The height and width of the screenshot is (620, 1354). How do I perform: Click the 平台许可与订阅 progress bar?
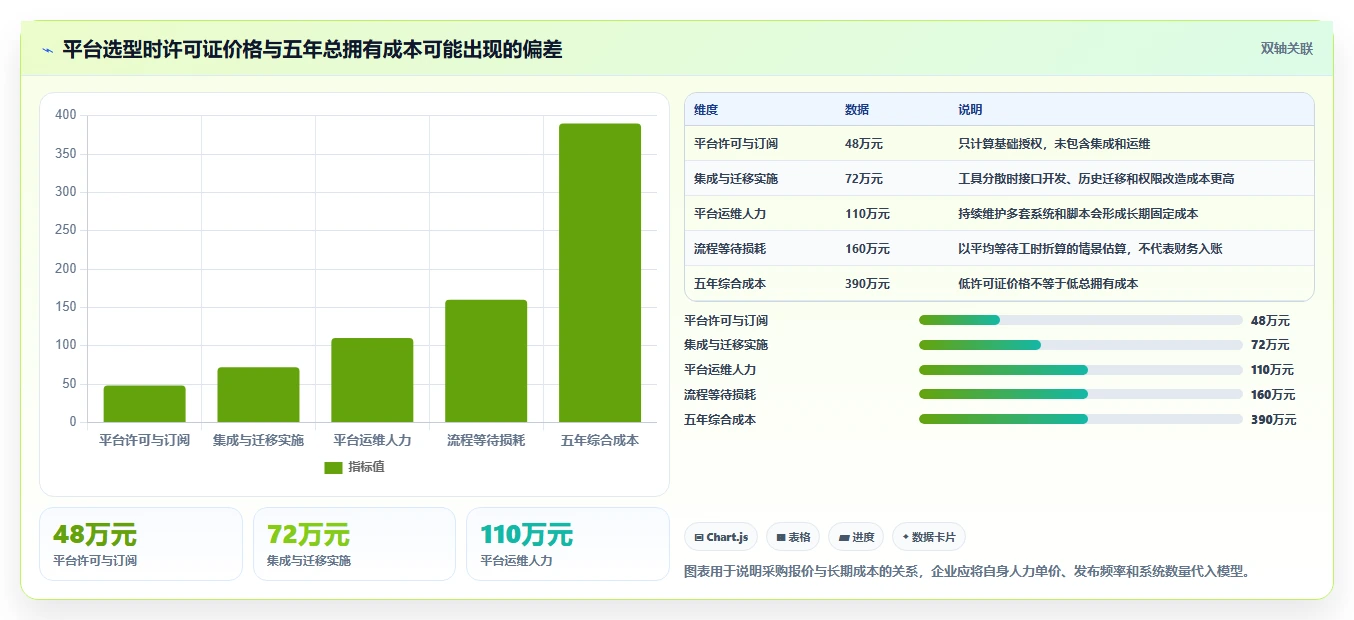coord(1081,320)
